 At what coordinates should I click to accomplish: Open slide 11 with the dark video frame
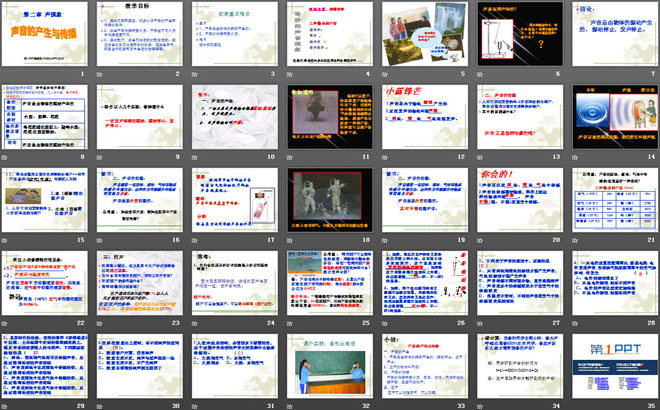tap(329, 119)
